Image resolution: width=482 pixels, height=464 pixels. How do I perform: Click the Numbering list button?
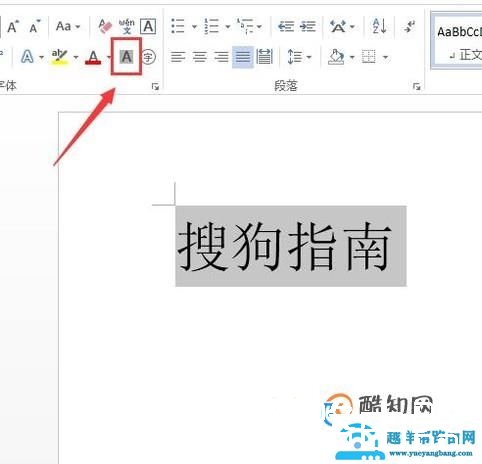(211, 26)
